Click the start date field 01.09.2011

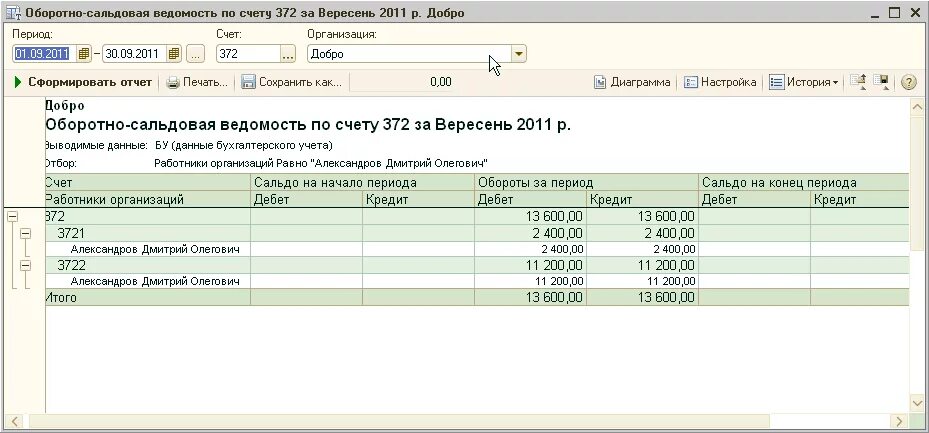point(44,54)
